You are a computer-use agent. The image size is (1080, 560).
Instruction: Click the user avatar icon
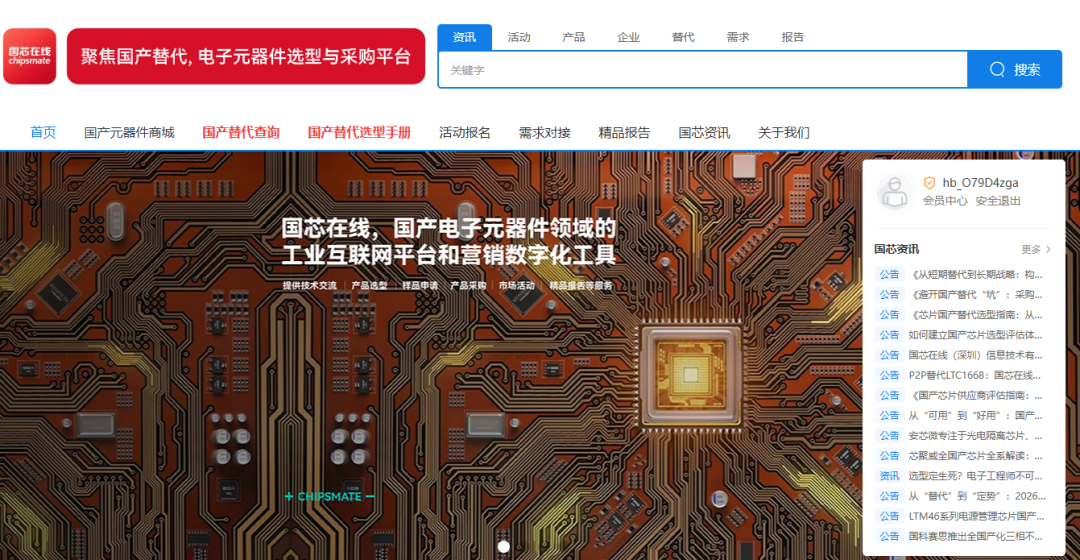click(x=895, y=191)
